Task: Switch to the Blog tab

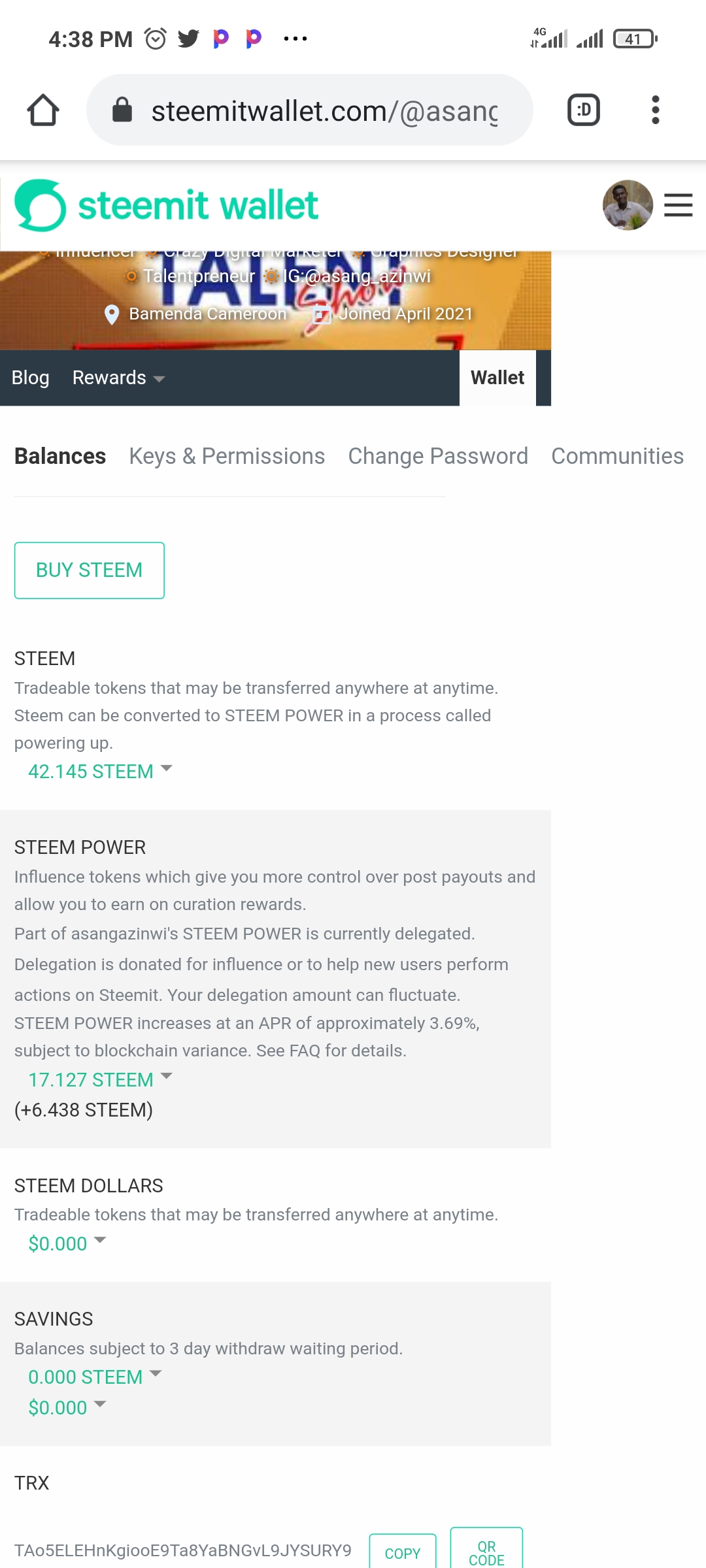Action: tap(30, 378)
